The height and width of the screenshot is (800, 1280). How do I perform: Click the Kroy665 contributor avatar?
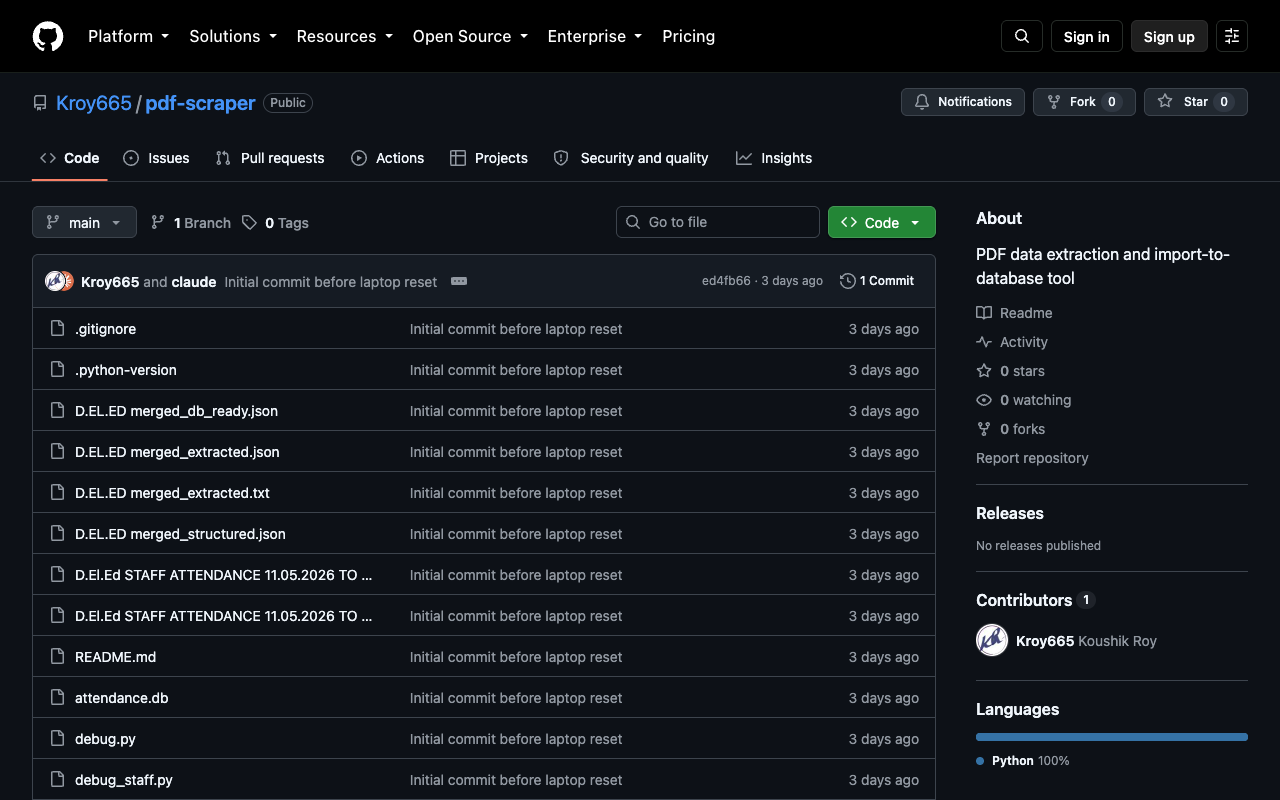click(992, 640)
